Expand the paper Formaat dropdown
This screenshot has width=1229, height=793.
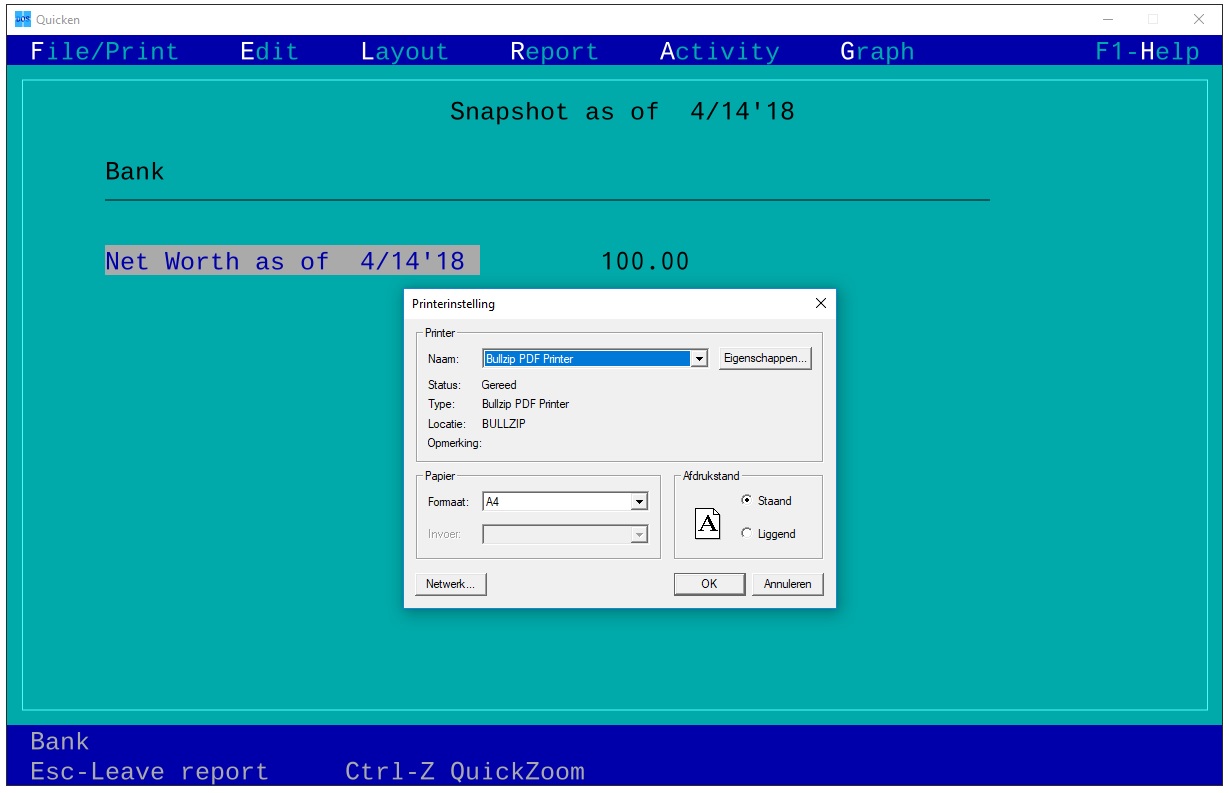point(640,502)
